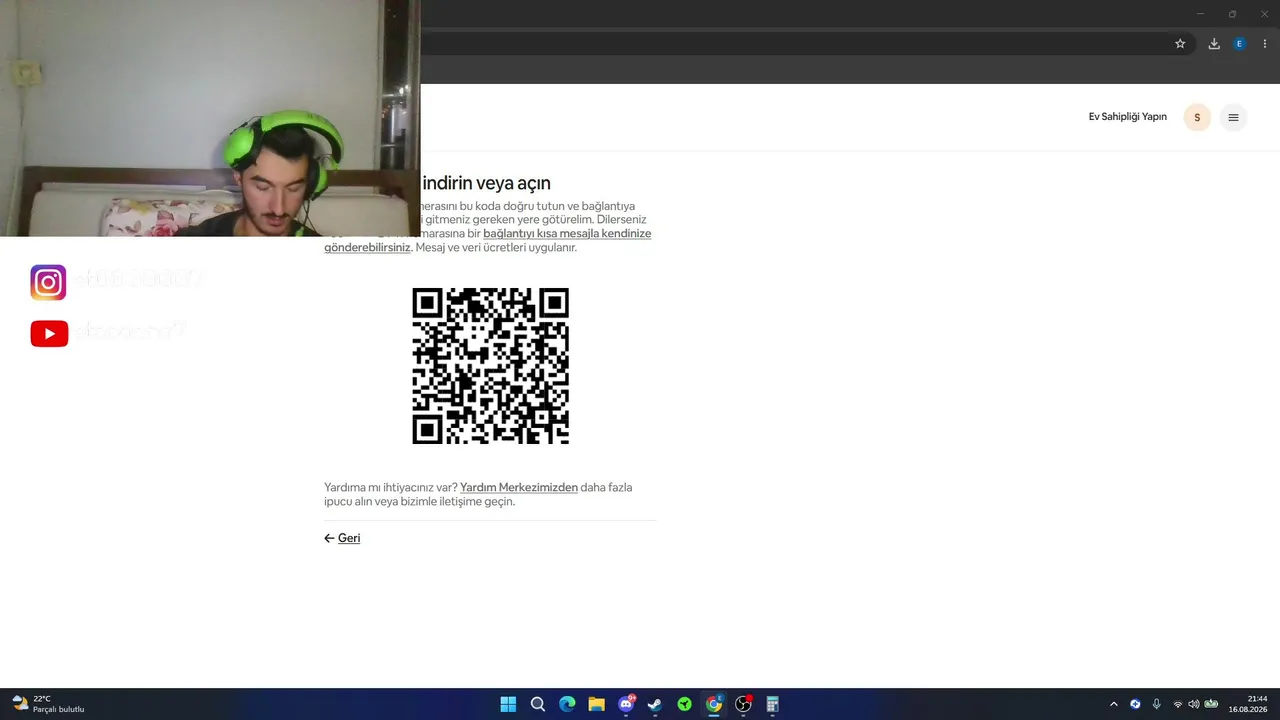Screen dimensions: 1280x720
Task: Open the Yardım Merkezimizden link
Action: 519,488
